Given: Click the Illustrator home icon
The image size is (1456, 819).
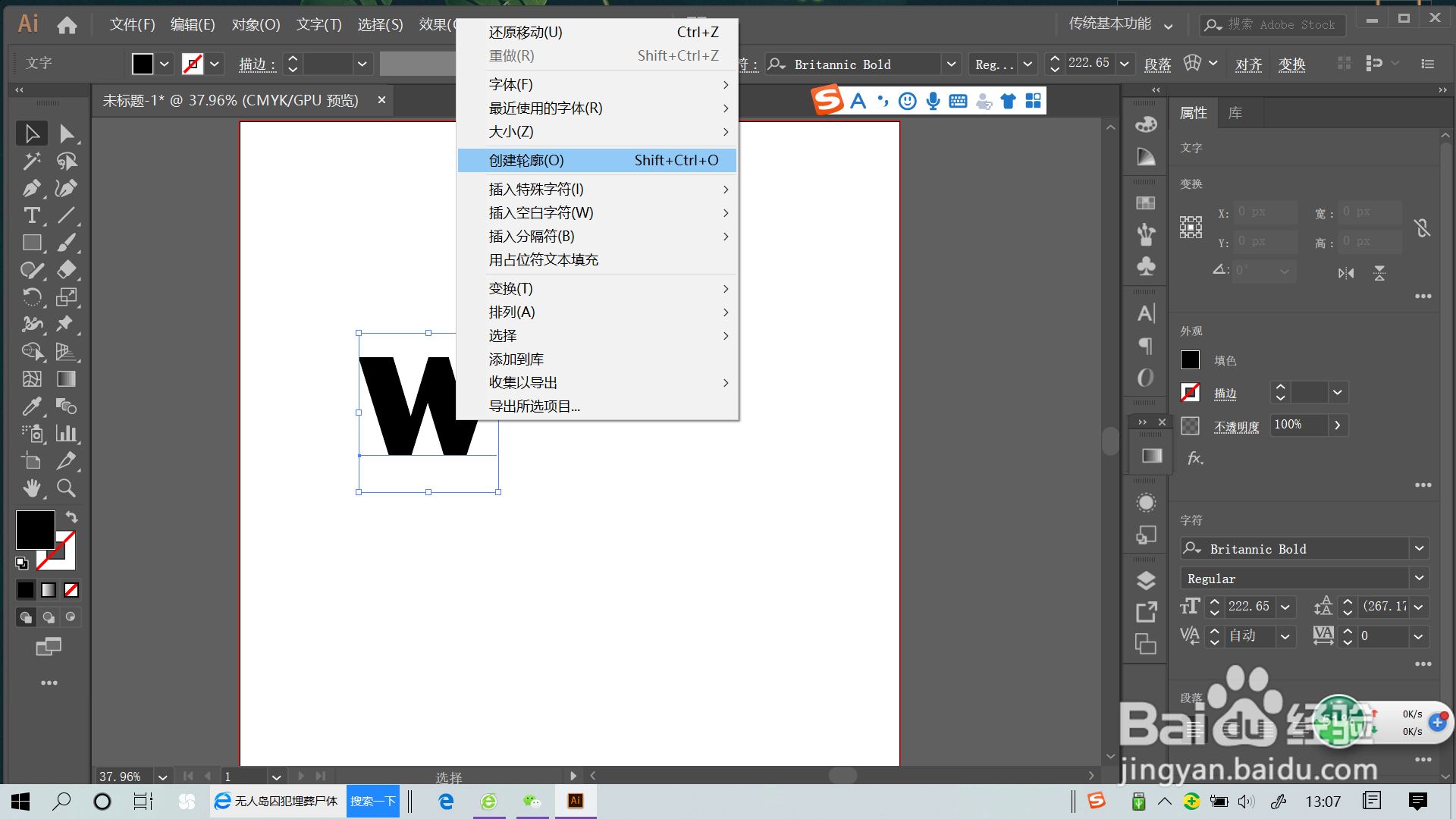Looking at the screenshot, I should pos(66,25).
